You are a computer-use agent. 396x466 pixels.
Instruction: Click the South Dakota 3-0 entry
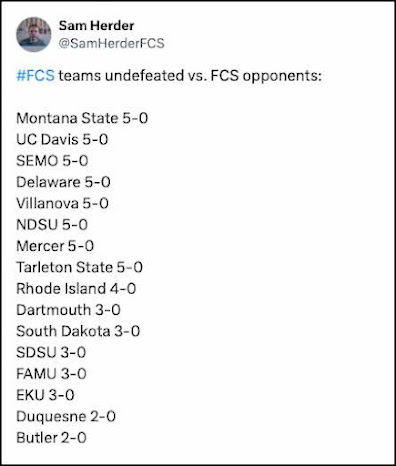click(78, 331)
